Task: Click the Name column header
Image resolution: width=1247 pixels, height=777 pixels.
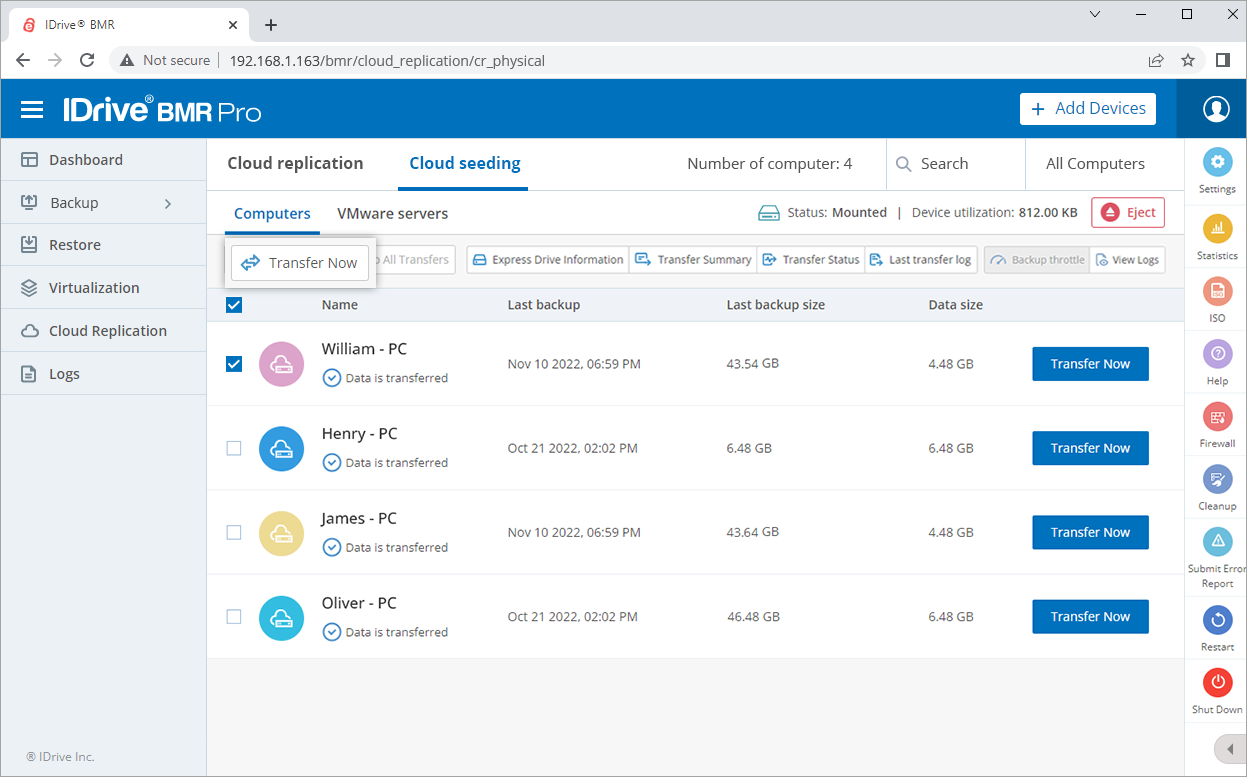Action: click(340, 305)
